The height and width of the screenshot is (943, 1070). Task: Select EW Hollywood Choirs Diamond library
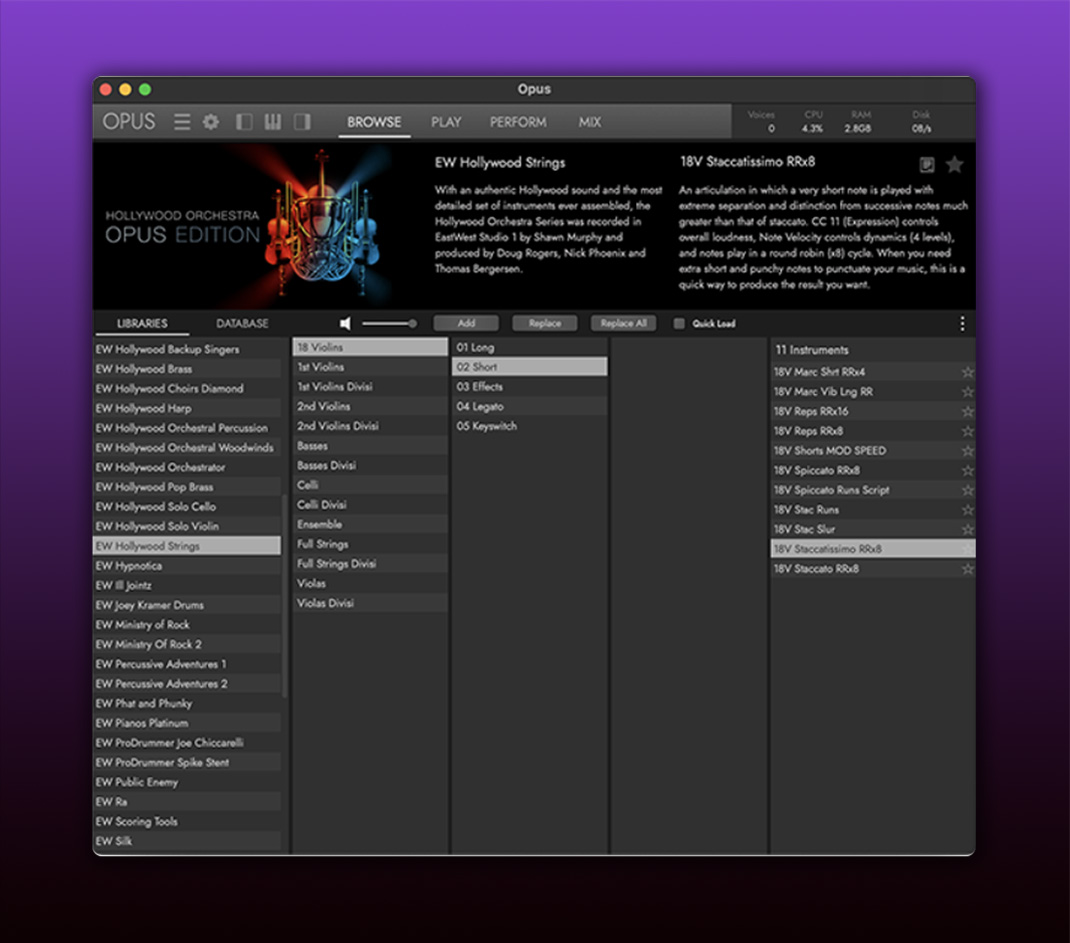(x=187, y=389)
